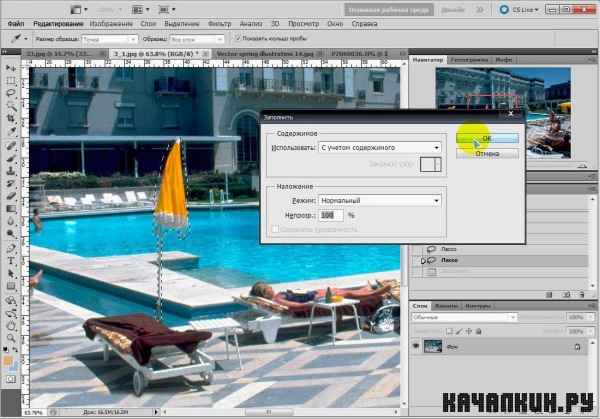Select the Dodge tool
The image size is (600, 419).
point(11,233)
